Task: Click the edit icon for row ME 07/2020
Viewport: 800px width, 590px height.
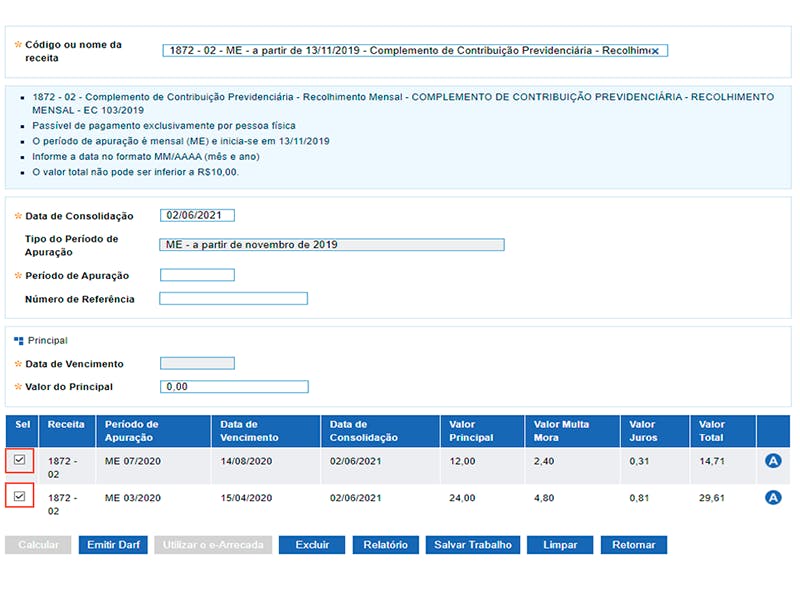Action: point(773,461)
